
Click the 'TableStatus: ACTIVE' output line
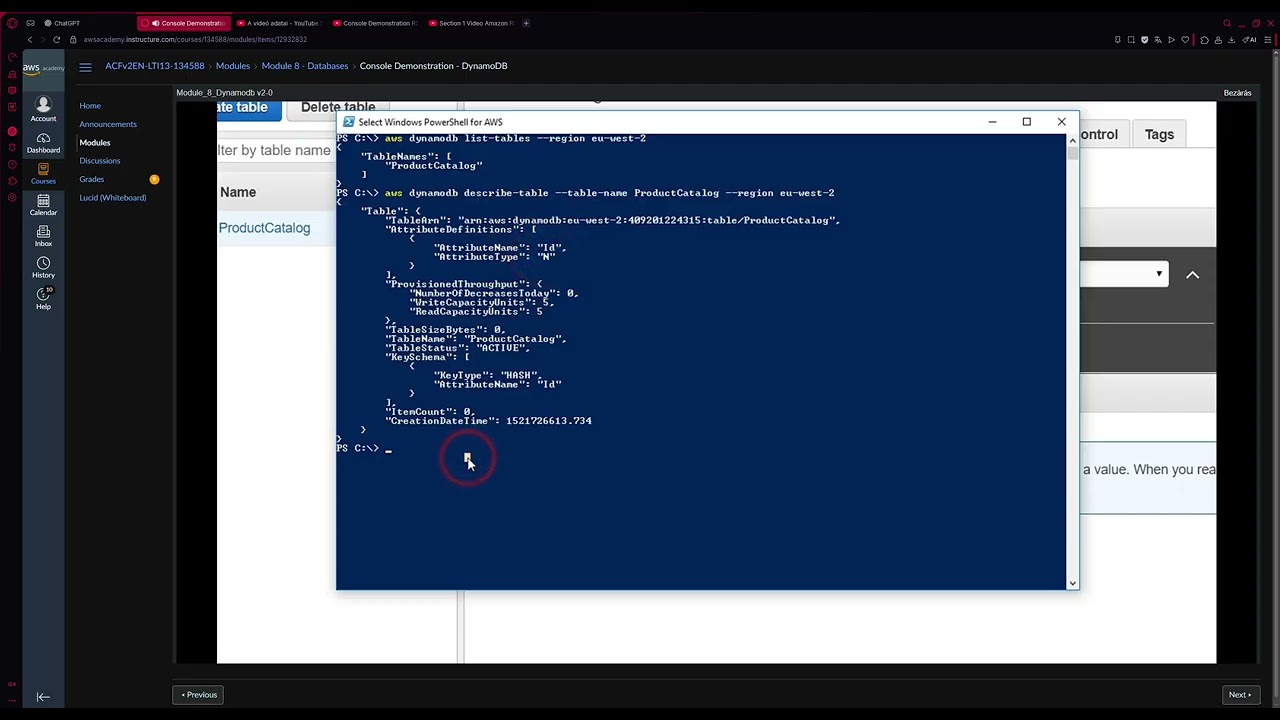[x=457, y=348]
